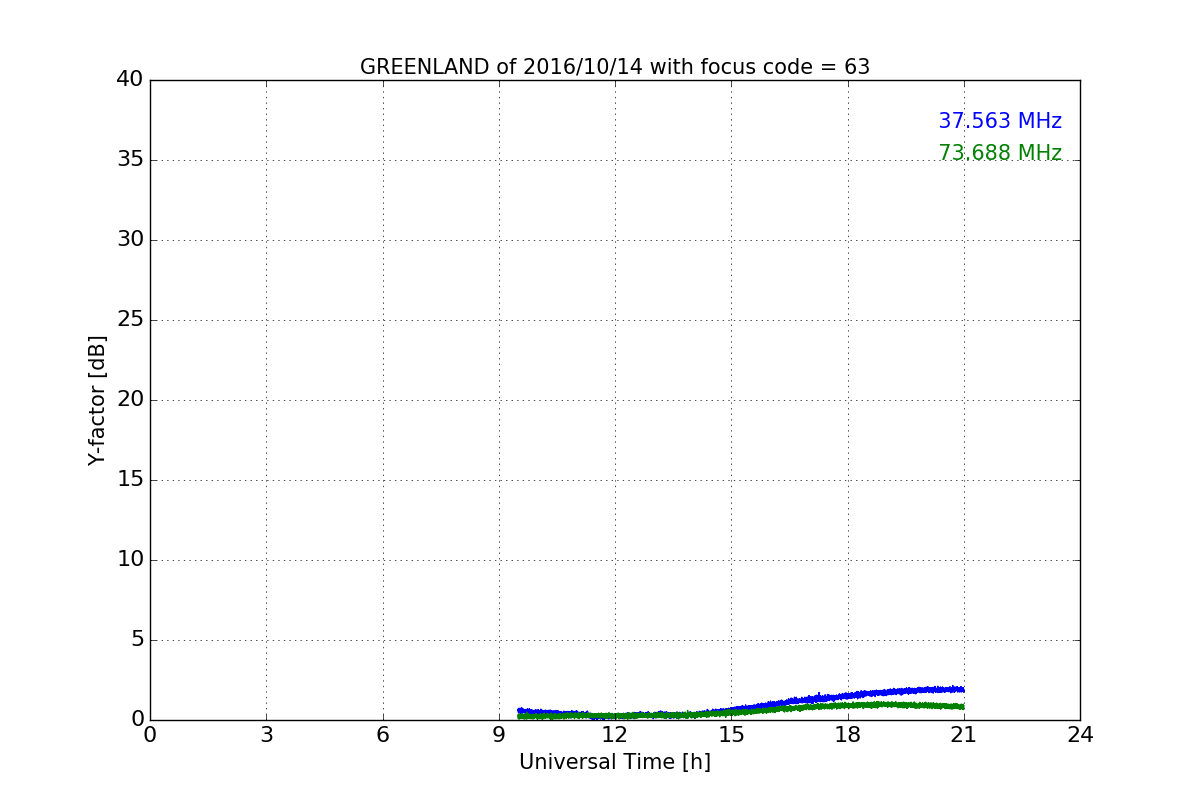Select the green legend label 73.688 MHz
The width and height of the screenshot is (1200, 800).
(x=1000, y=153)
